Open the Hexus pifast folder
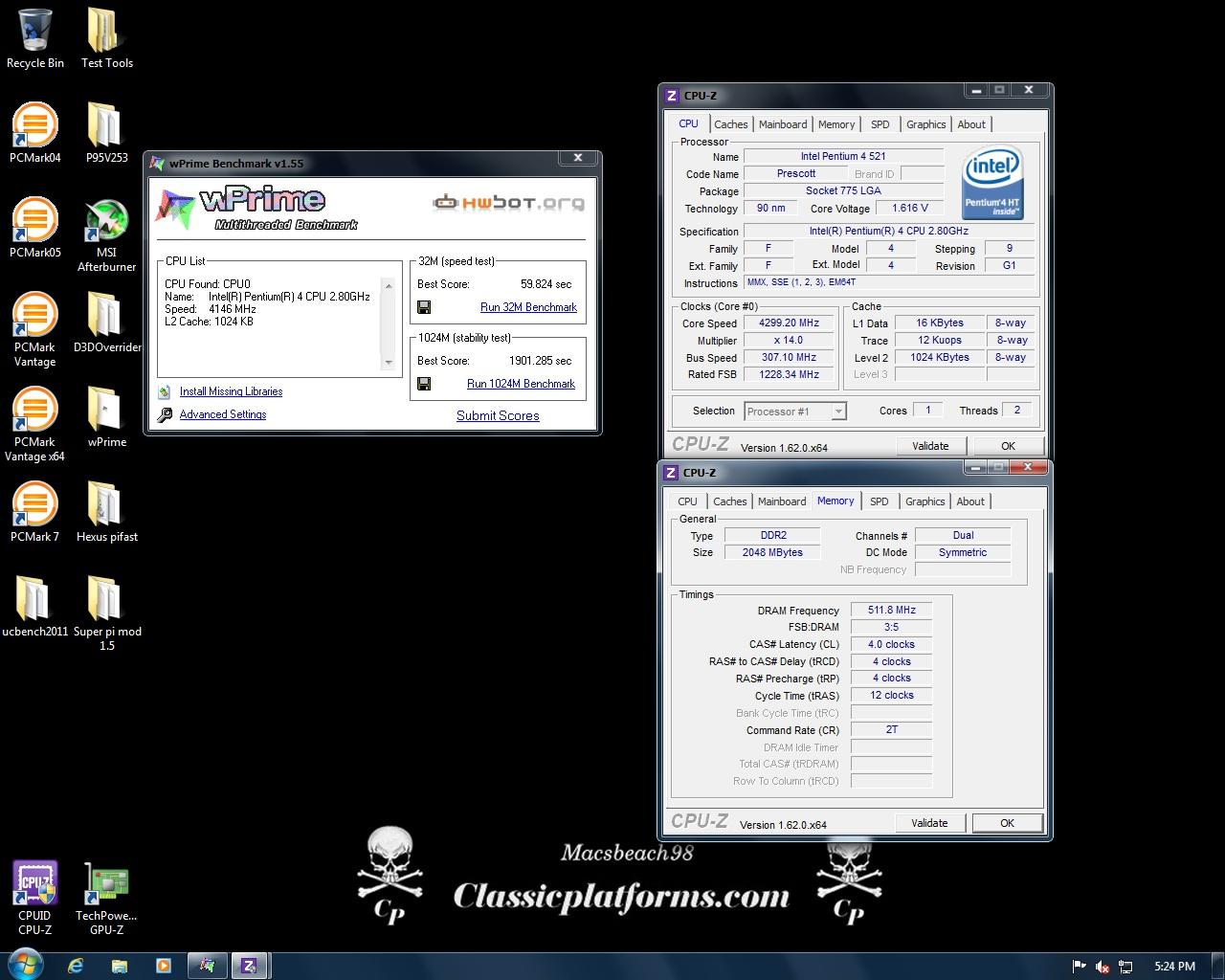This screenshot has width=1225, height=980. [106, 512]
